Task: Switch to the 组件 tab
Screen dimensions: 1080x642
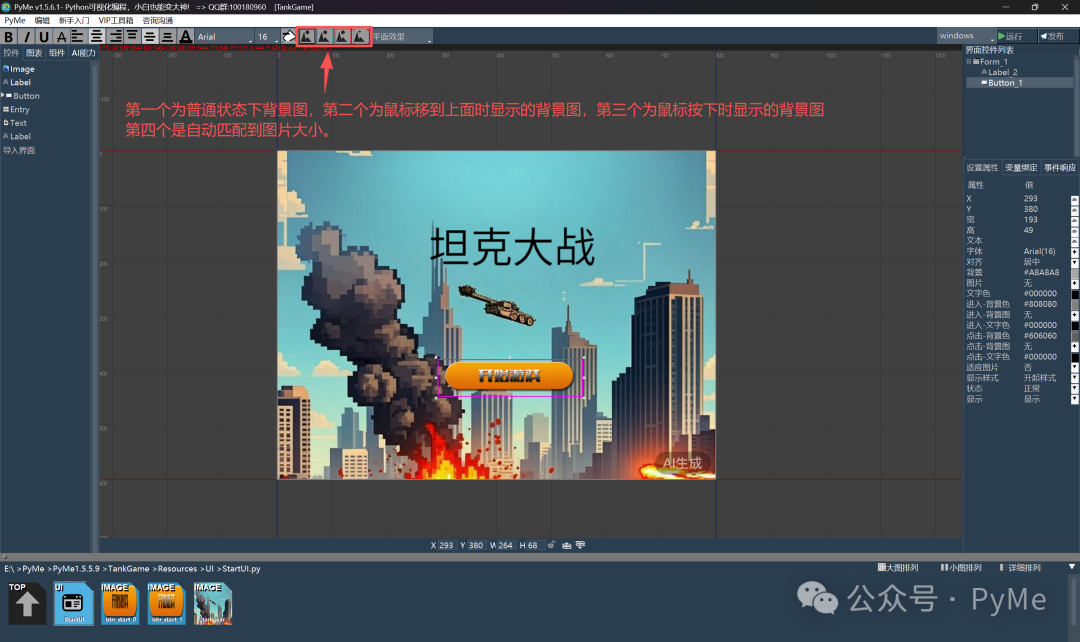Action: [56, 53]
